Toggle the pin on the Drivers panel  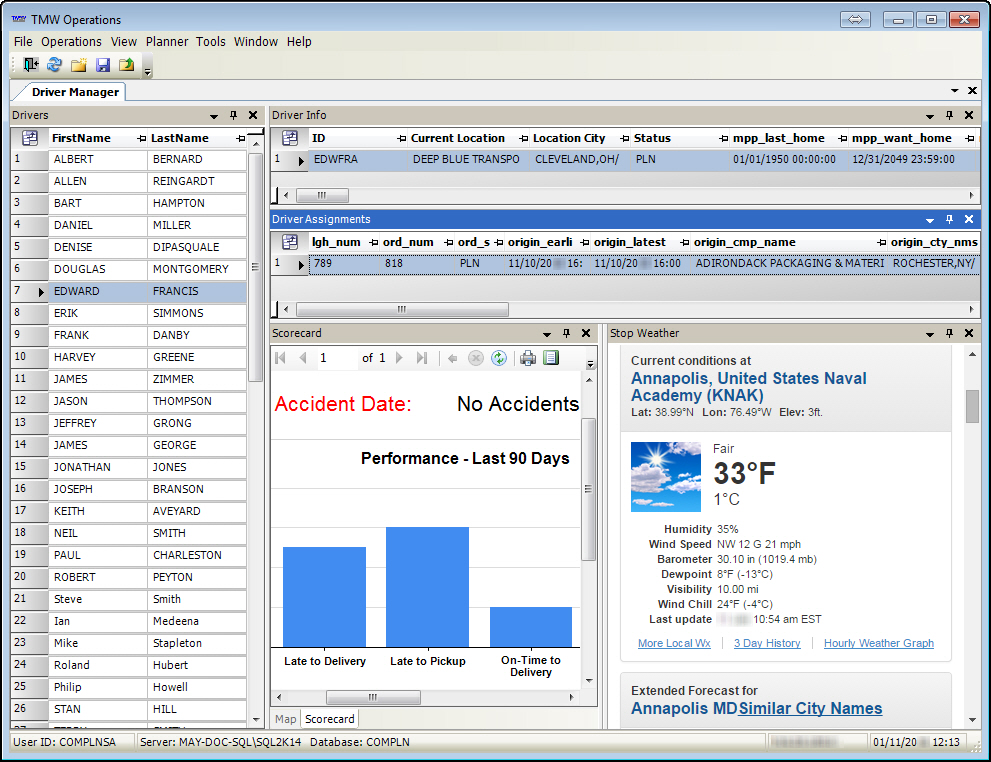click(x=233, y=115)
